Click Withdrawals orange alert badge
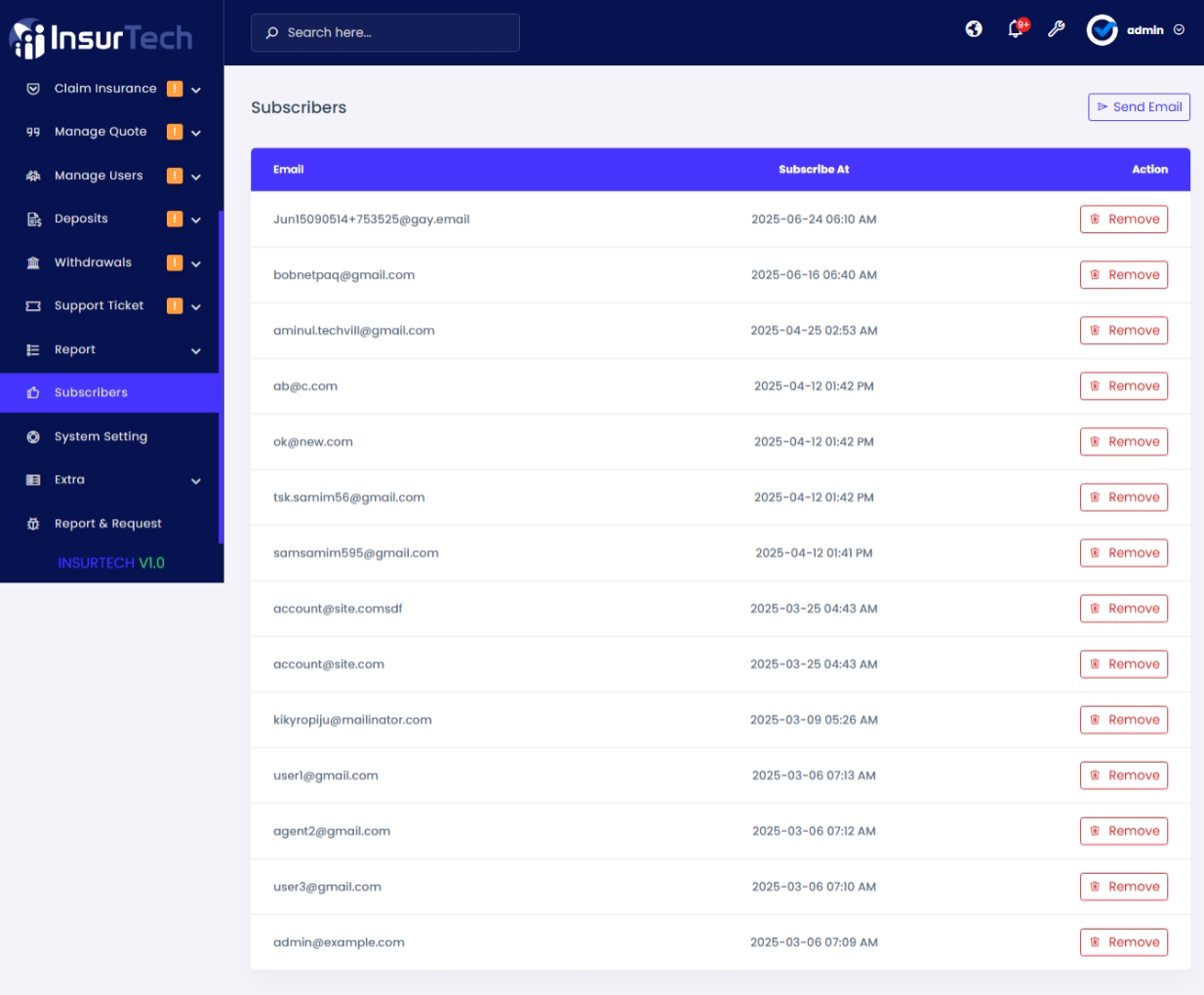 pyautogui.click(x=175, y=262)
